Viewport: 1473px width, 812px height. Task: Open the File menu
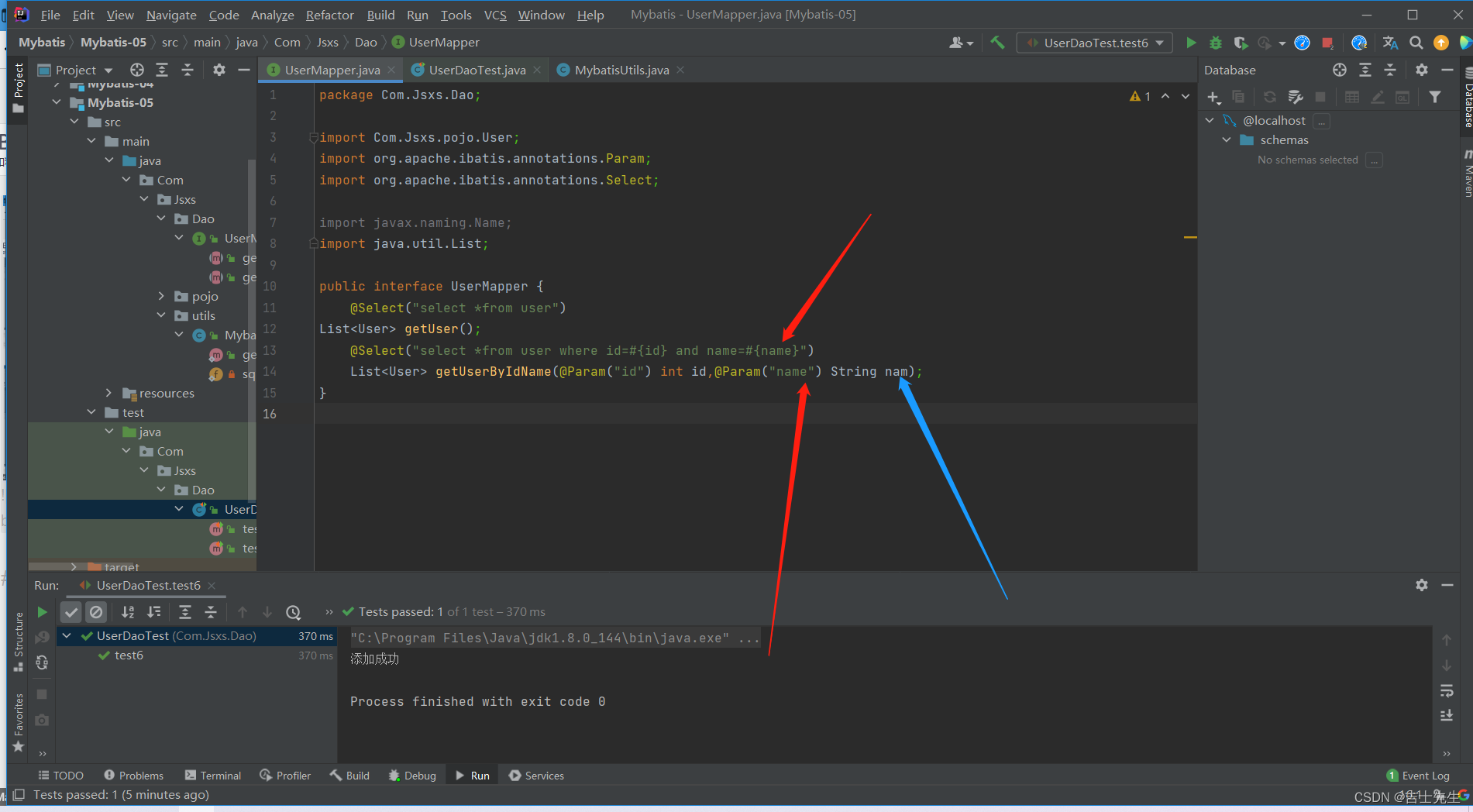coord(50,15)
